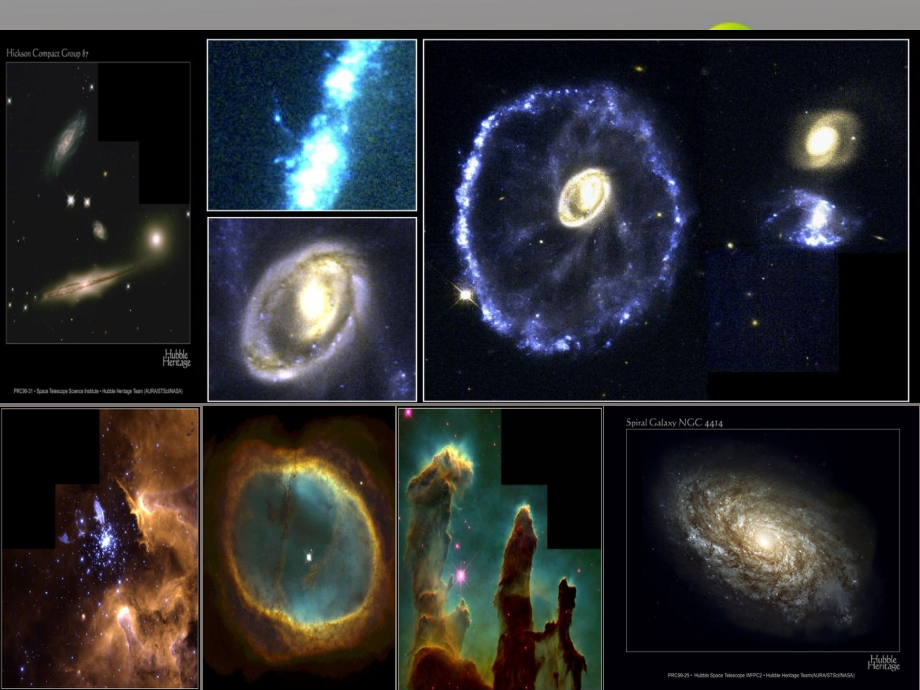Select the orange nebula with blue star cluster
The height and width of the screenshot is (690, 920).
[100, 548]
